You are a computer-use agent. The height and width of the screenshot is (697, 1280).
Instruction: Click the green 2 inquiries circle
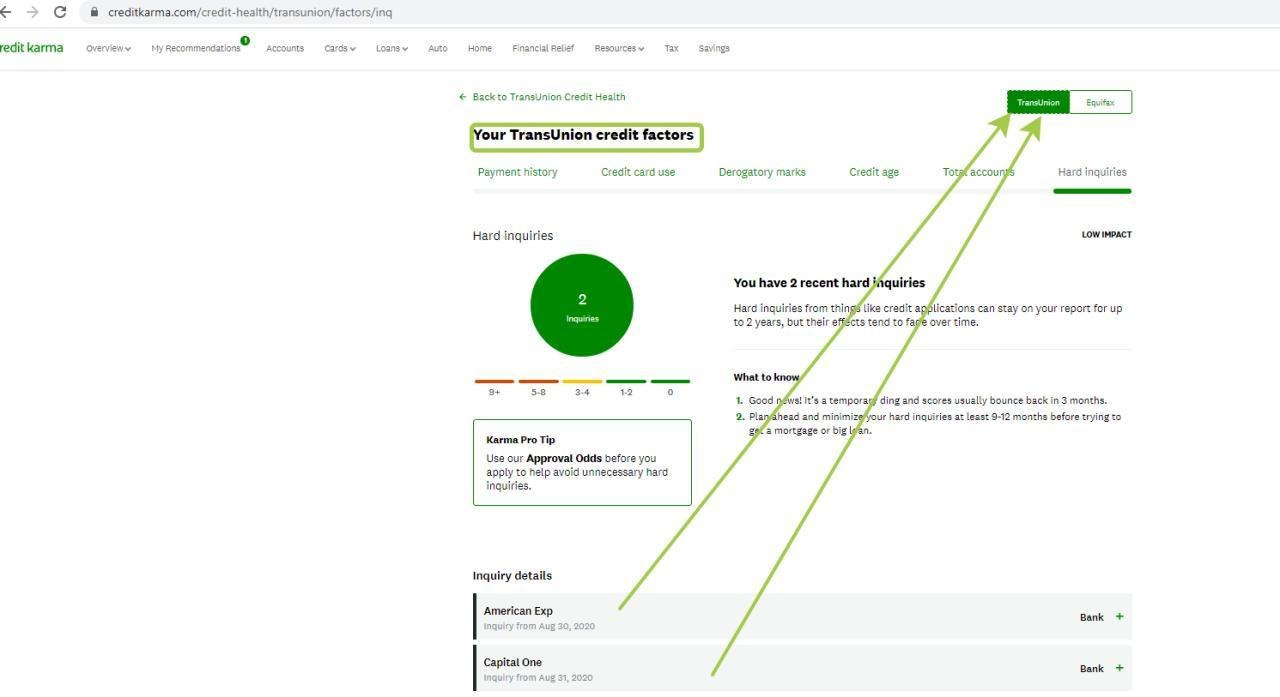click(x=582, y=305)
